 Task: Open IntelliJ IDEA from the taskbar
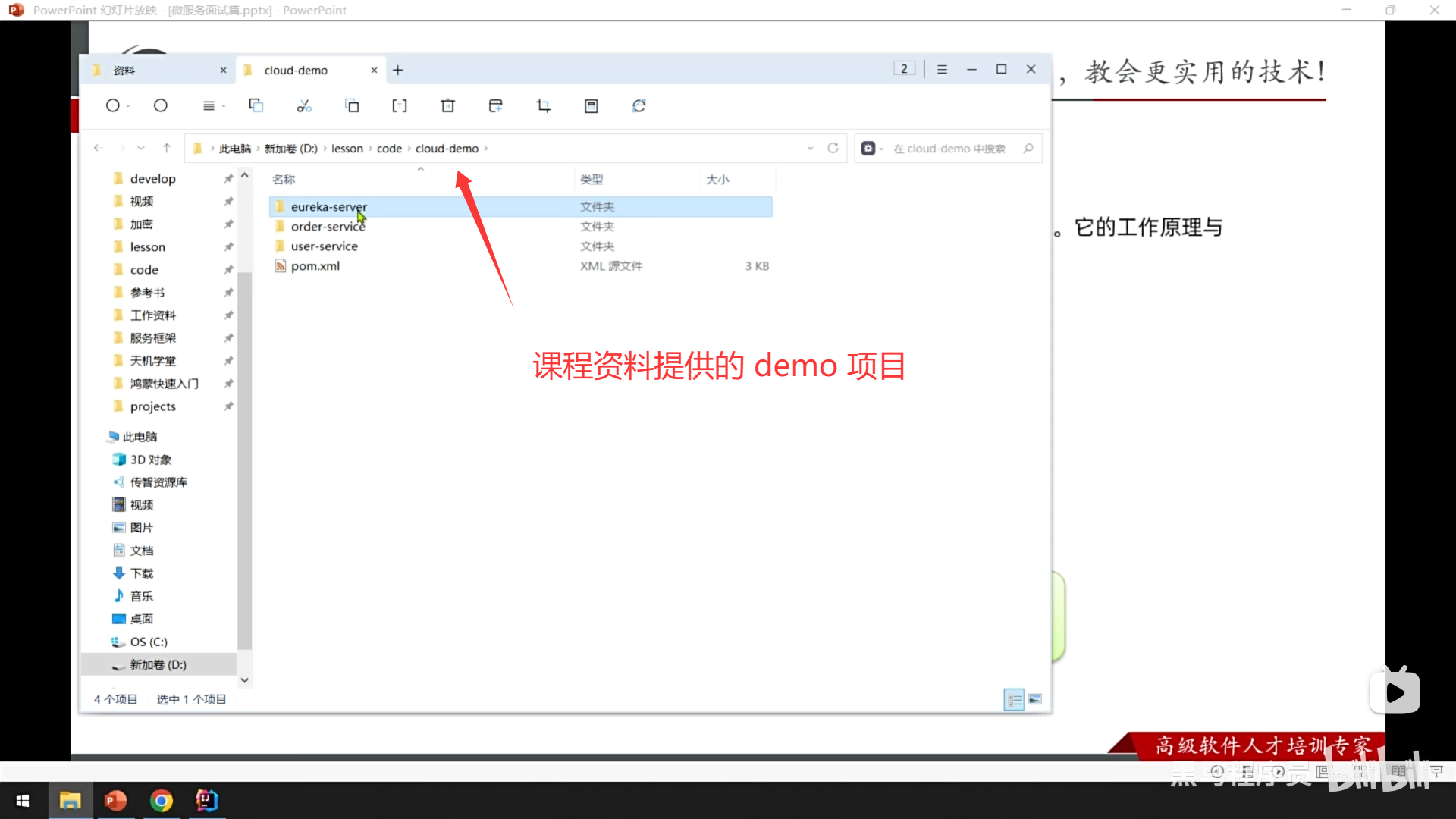(x=206, y=800)
